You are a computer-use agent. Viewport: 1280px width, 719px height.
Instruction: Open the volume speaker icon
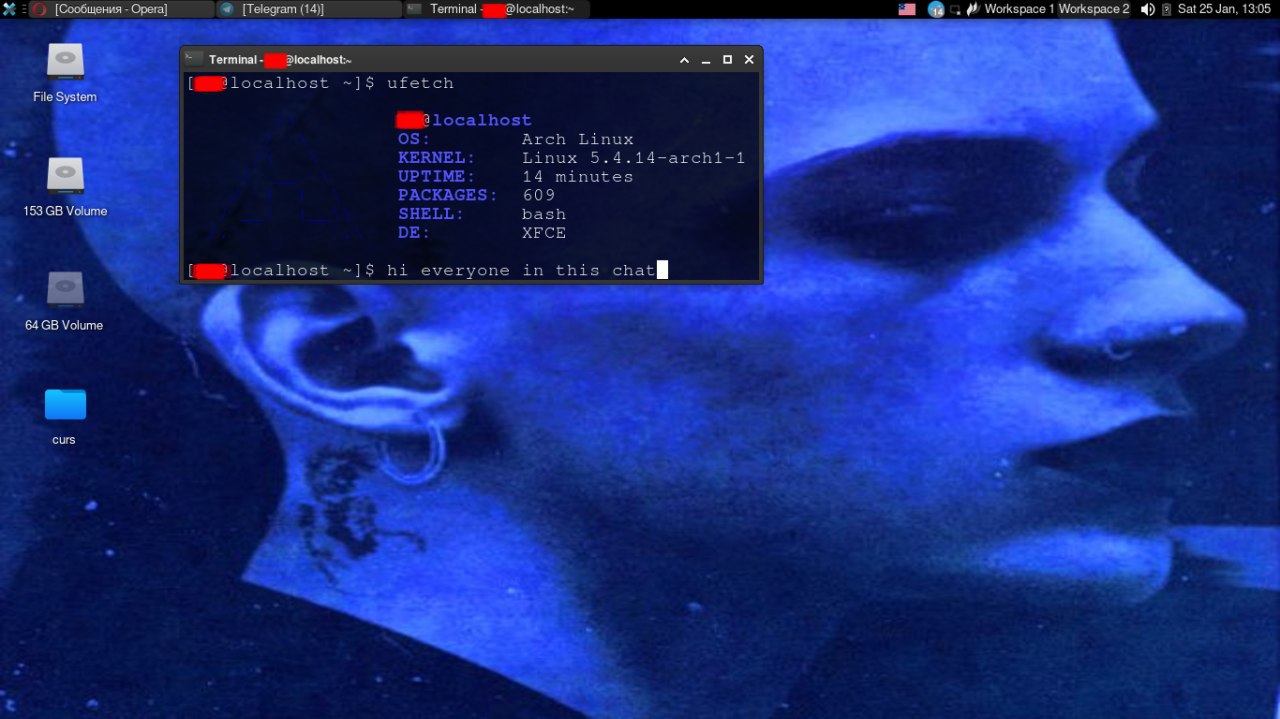click(x=1147, y=9)
